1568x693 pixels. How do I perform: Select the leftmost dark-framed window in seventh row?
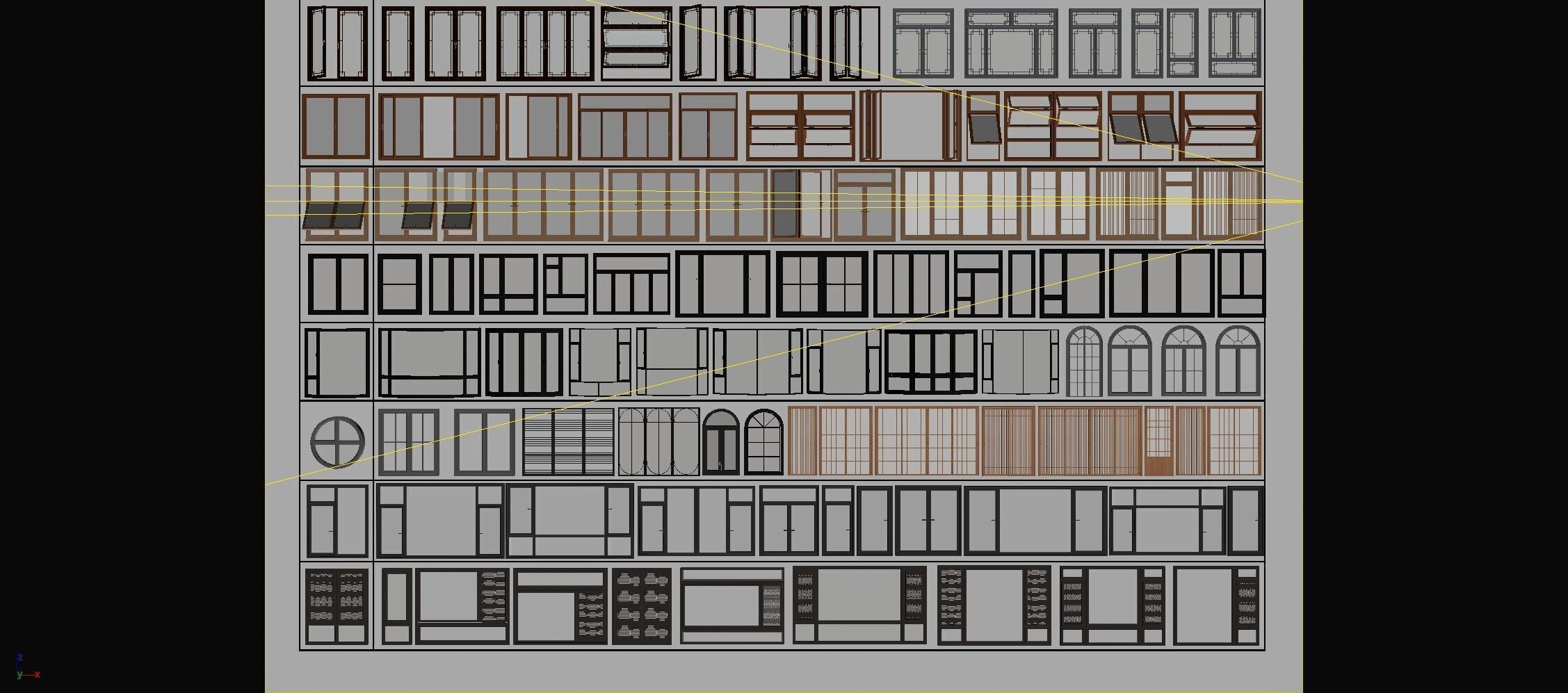(337, 521)
